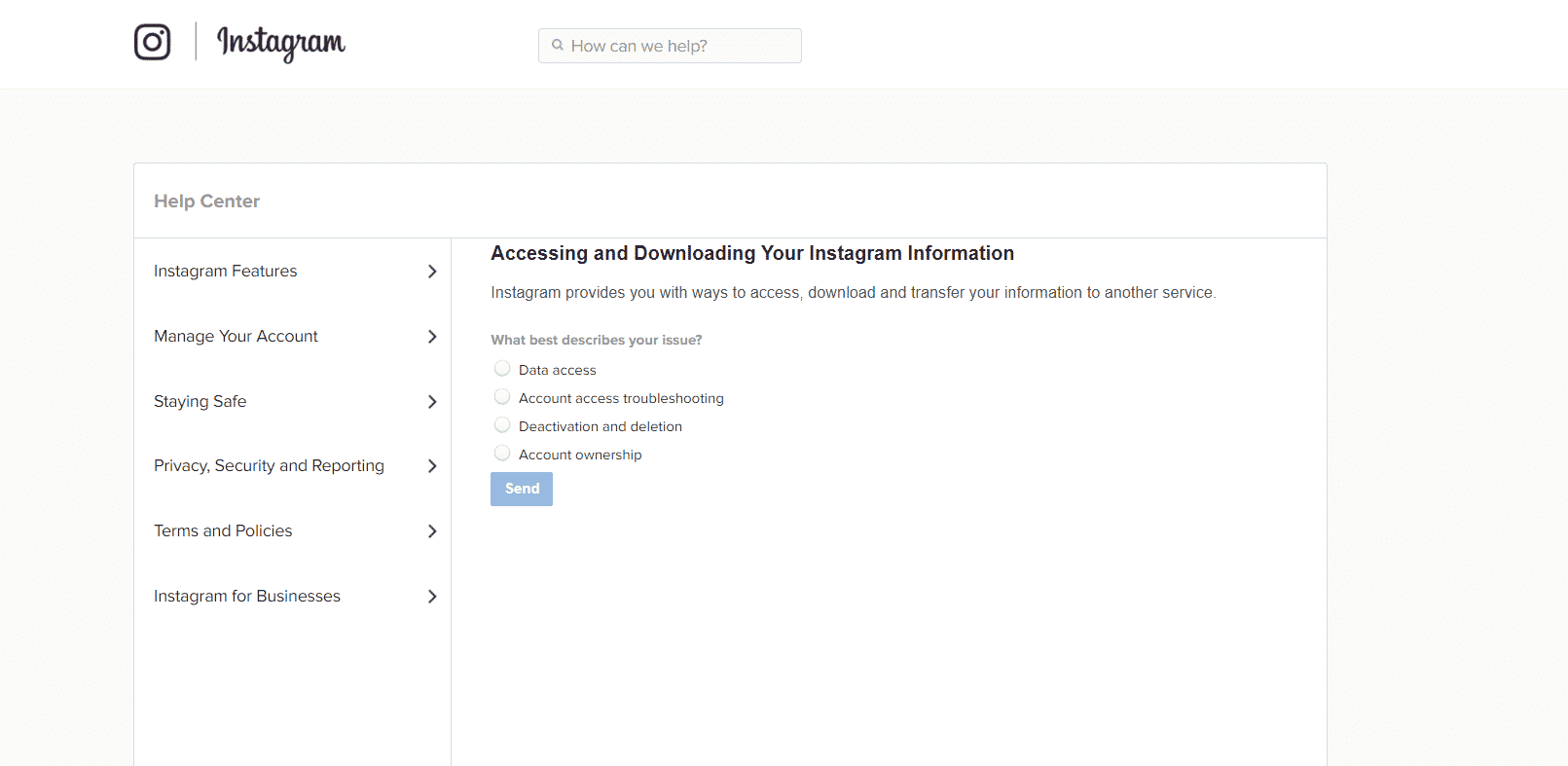Open the Instagram Features menu item

(x=226, y=272)
